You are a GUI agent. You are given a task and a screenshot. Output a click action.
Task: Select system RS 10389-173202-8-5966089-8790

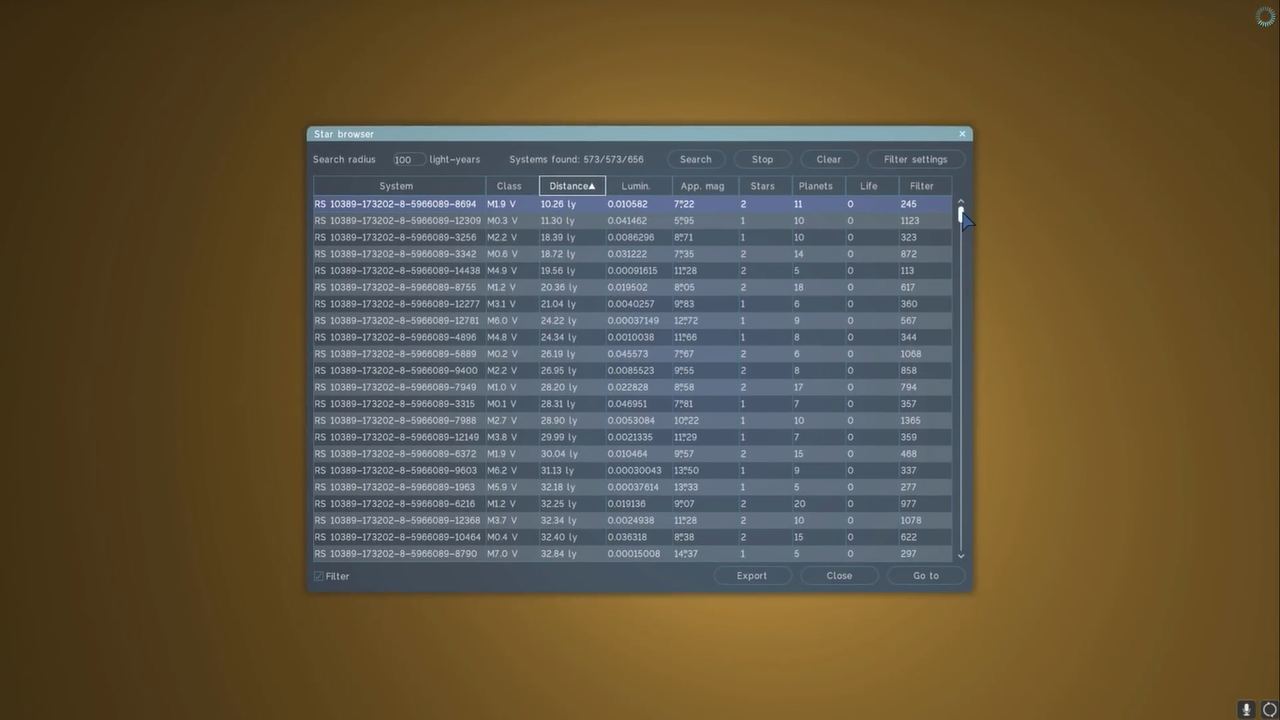tap(632, 554)
